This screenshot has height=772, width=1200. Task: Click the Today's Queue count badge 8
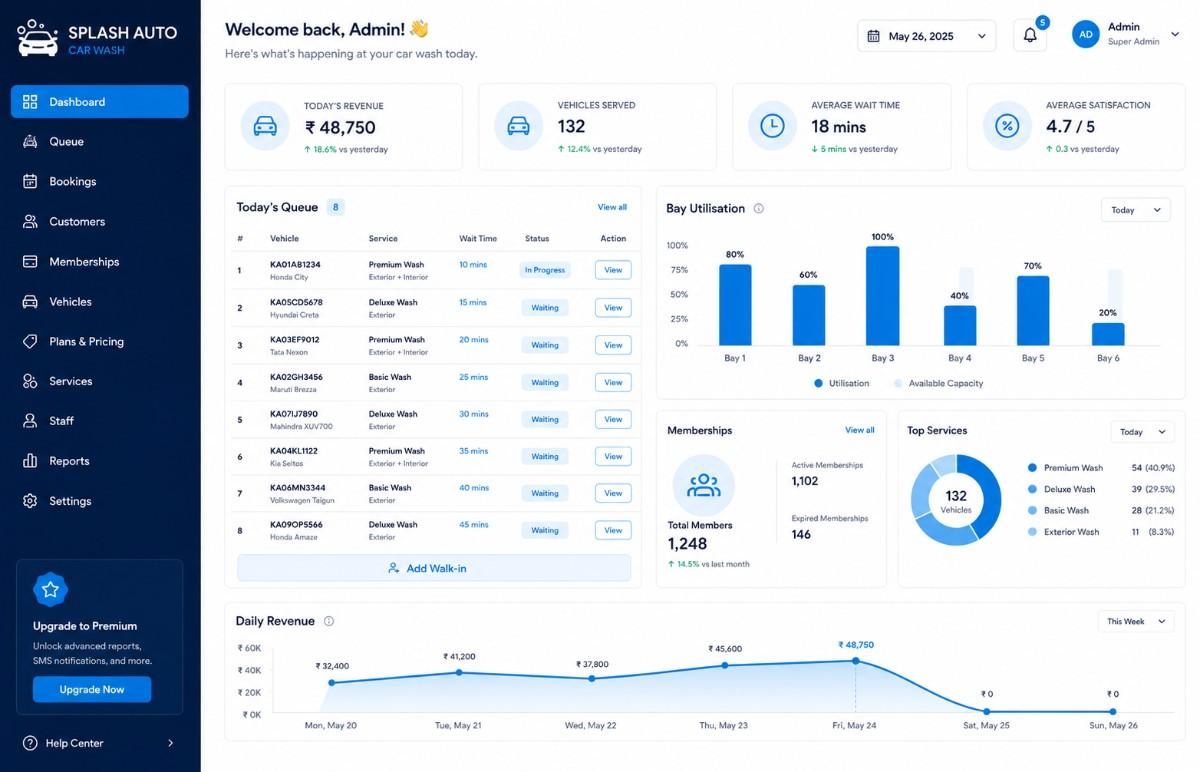pyautogui.click(x=336, y=208)
